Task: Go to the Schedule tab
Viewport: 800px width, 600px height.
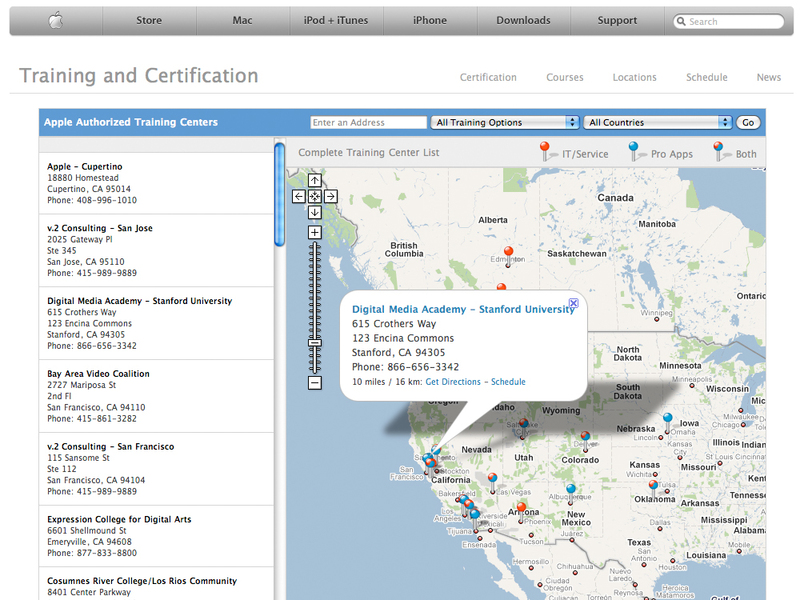Action: tap(707, 78)
